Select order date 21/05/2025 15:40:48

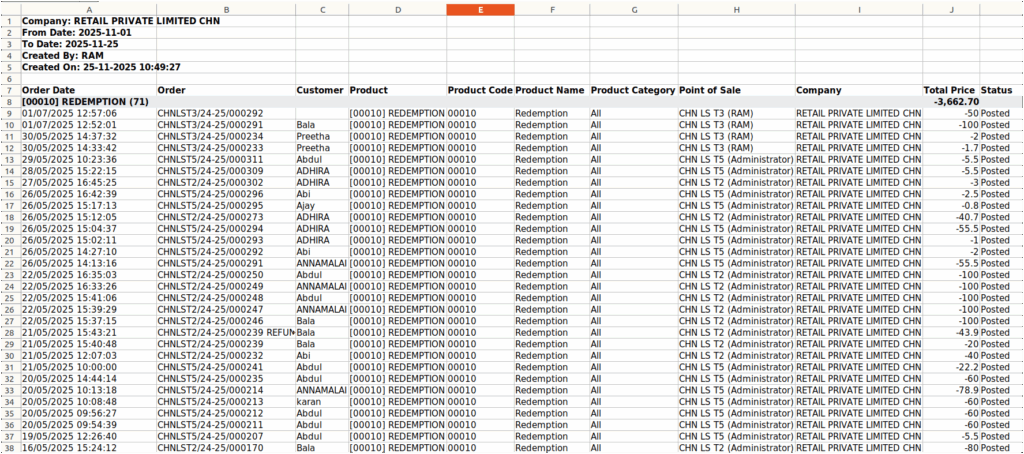(88, 344)
